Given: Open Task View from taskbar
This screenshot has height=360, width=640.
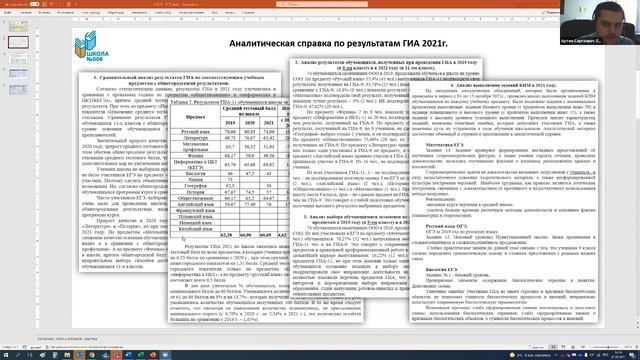Looking at the screenshot, I should click(30, 355).
